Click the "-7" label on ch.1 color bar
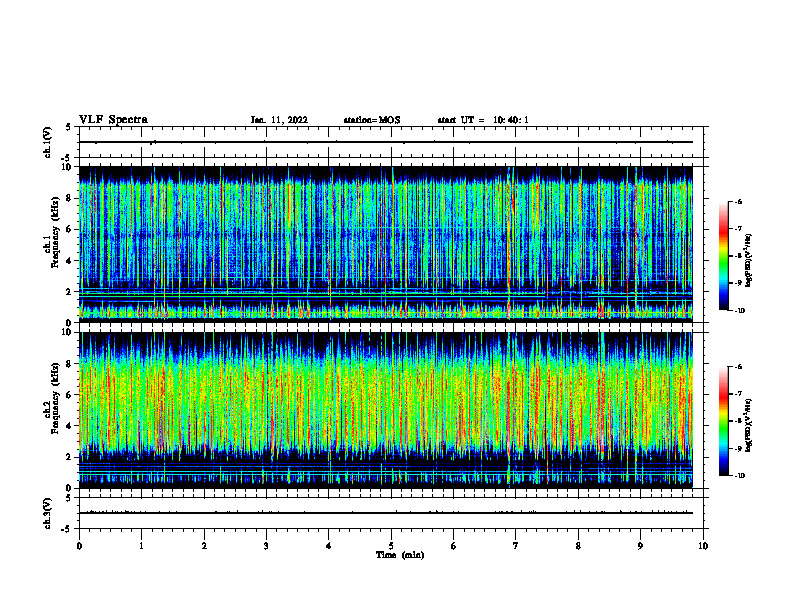The width and height of the screenshot is (792, 612). click(x=738, y=229)
